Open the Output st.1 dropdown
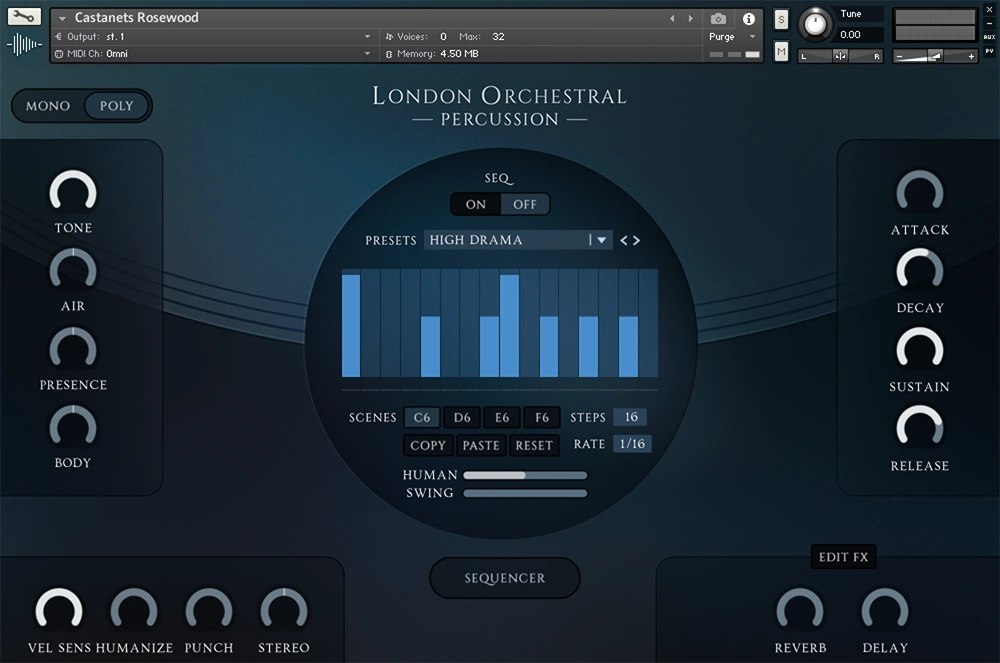Screen dimensions: 1000x663 tap(213, 37)
